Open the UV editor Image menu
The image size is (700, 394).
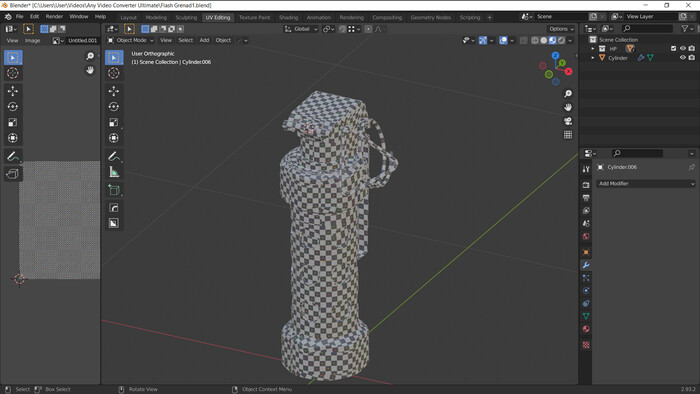[32, 41]
